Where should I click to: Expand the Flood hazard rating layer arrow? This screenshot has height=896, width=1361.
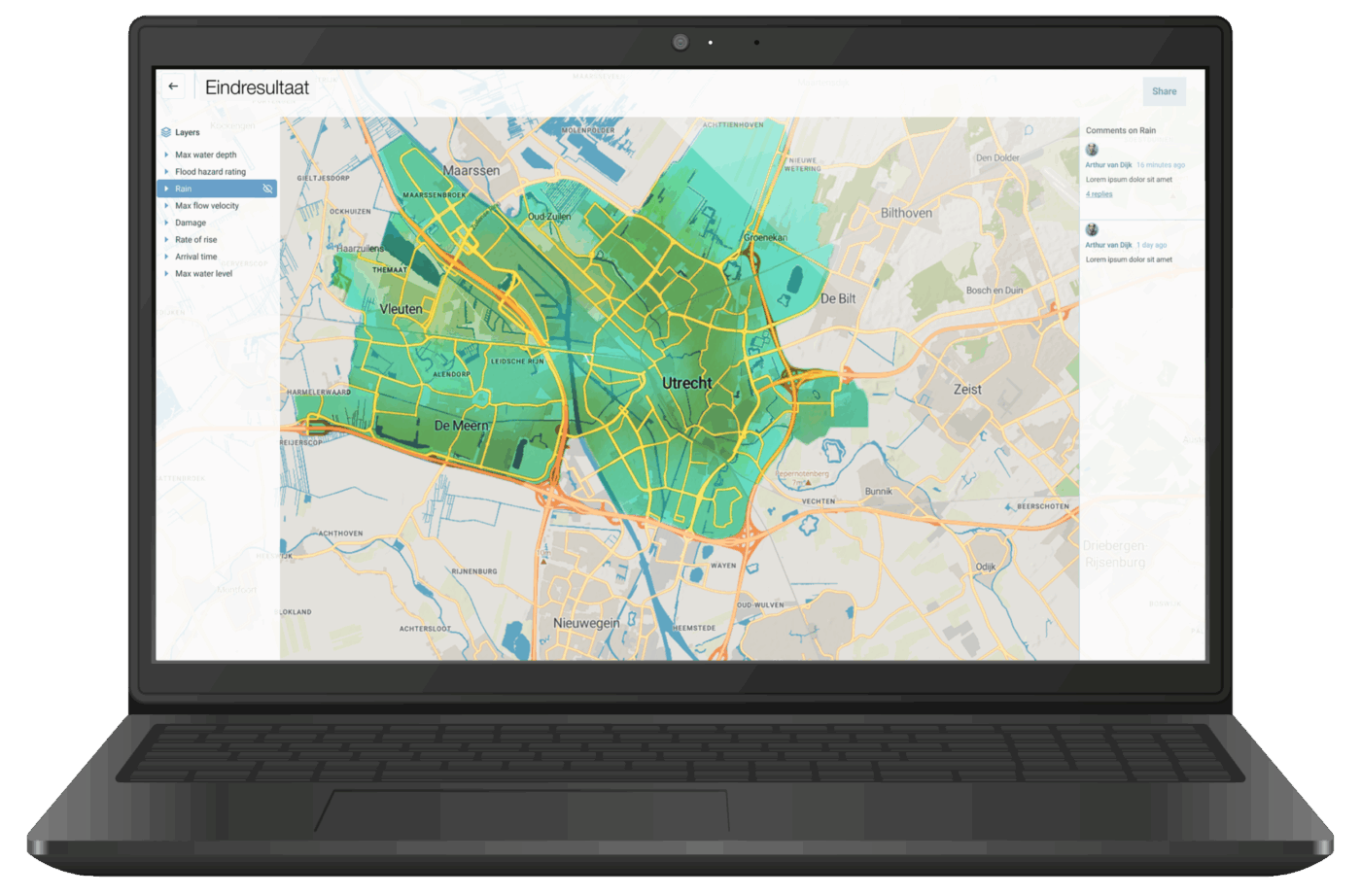click(x=166, y=172)
